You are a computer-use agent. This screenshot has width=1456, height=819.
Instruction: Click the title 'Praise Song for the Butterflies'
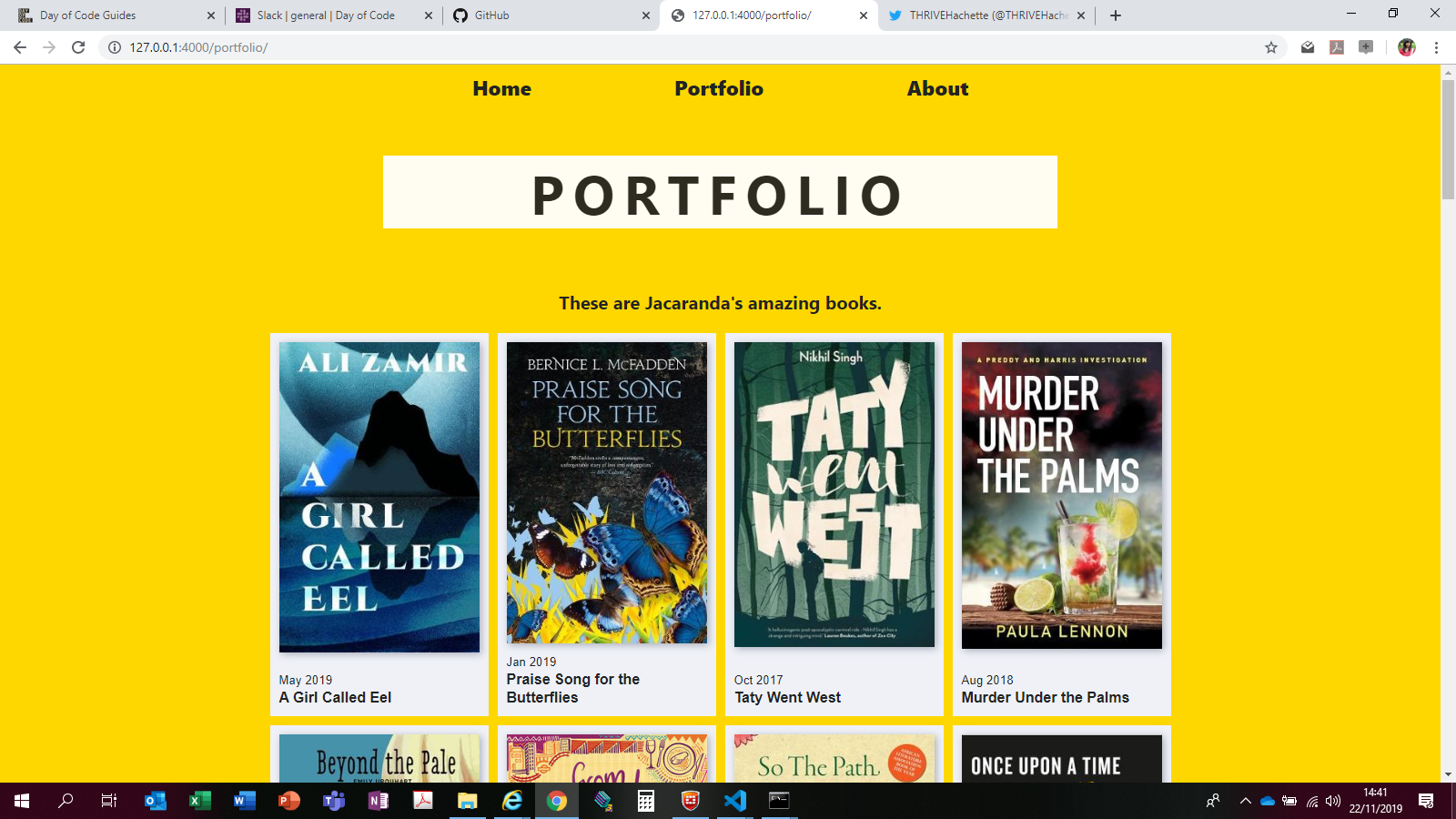pos(573,688)
